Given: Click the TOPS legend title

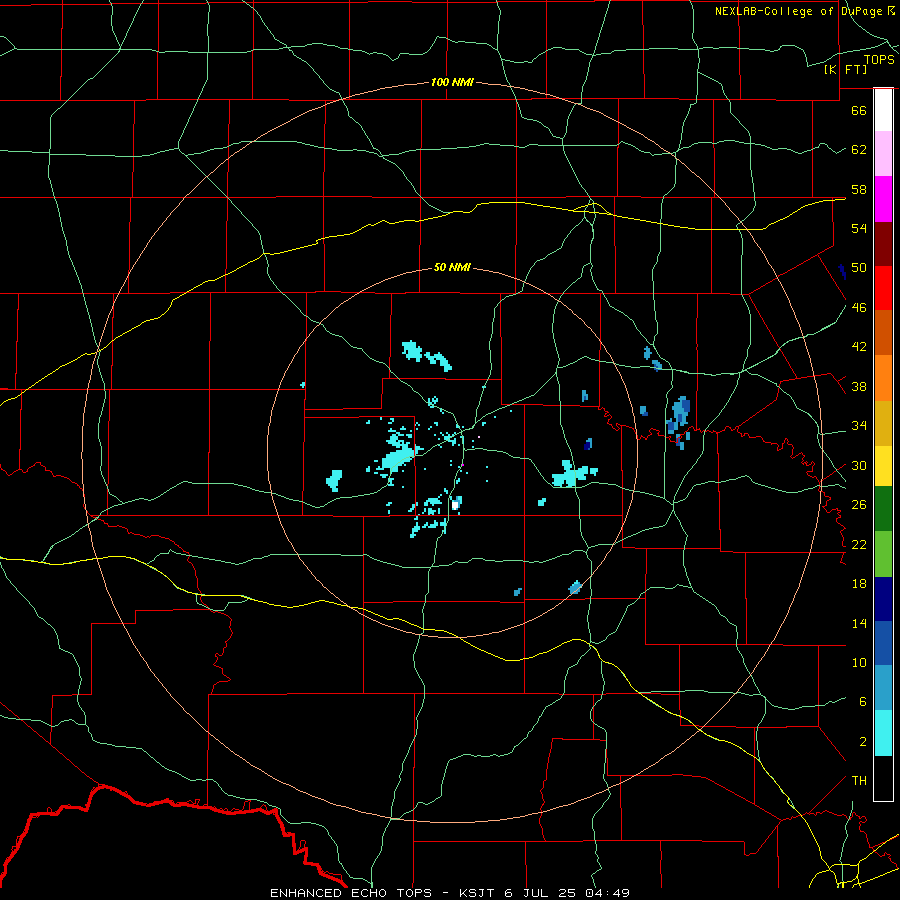Looking at the screenshot, I should click(x=879, y=59).
